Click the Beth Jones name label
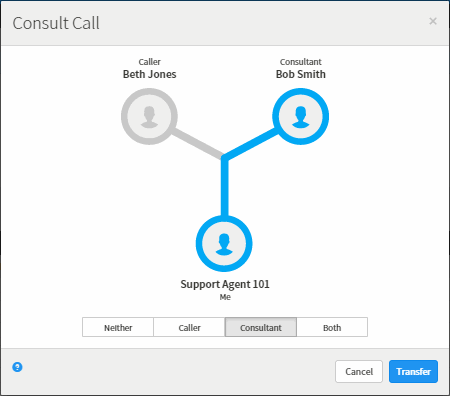Screen dimensions: 450x396 [150, 74]
